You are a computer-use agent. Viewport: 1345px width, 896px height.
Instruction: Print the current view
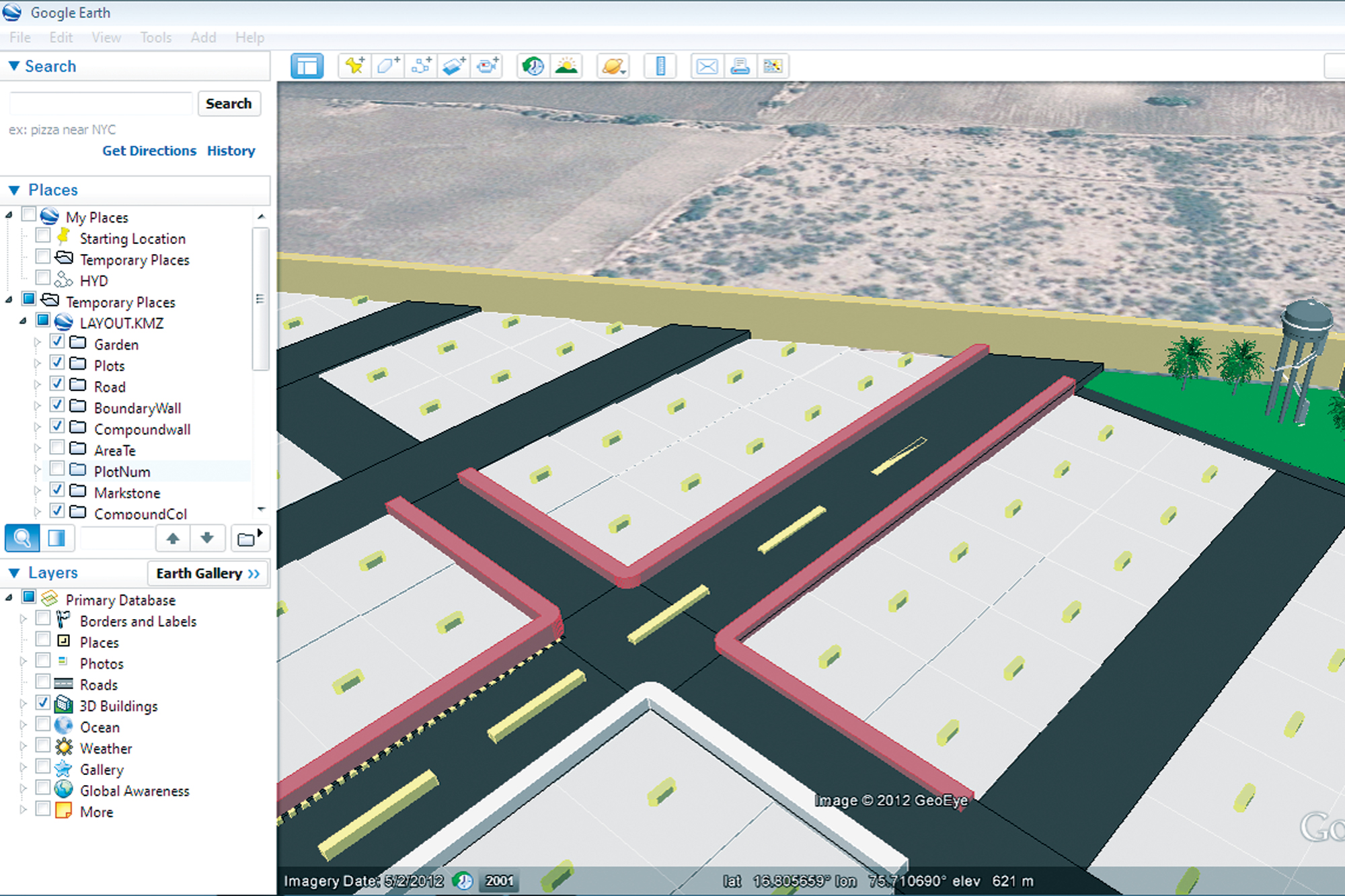pos(740,66)
